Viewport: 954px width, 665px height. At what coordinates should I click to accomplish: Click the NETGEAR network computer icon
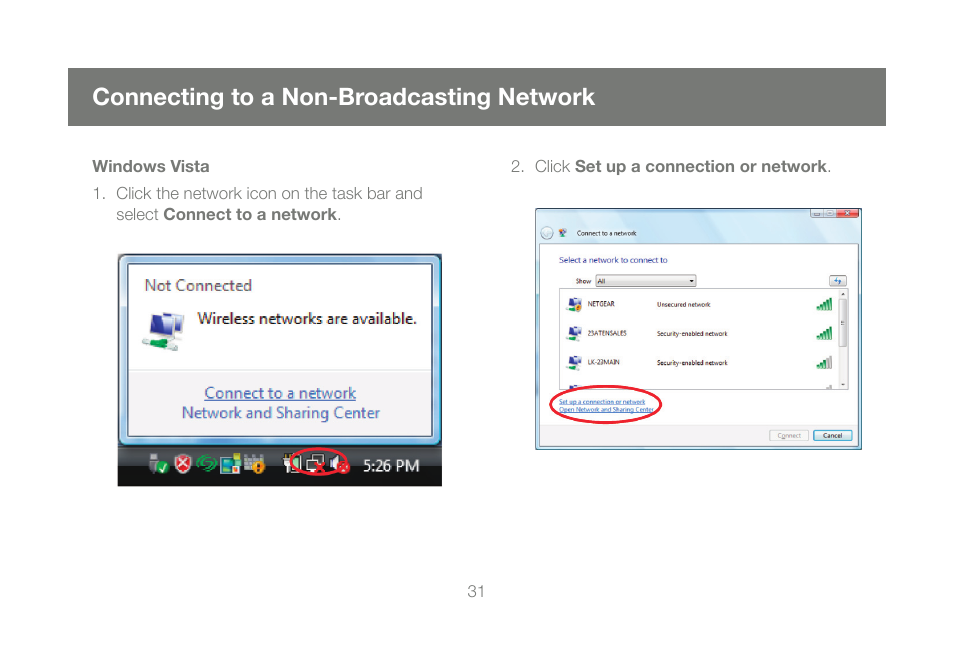click(574, 304)
